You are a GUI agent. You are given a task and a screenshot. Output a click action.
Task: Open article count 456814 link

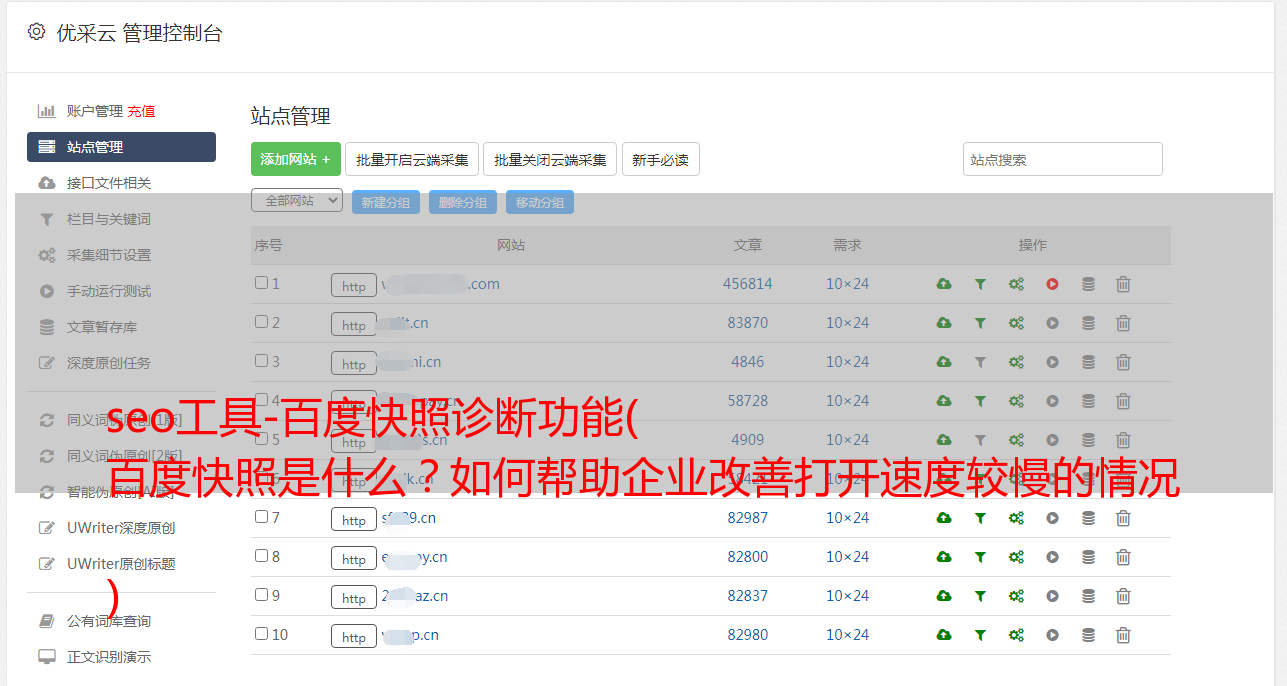pyautogui.click(x=748, y=284)
